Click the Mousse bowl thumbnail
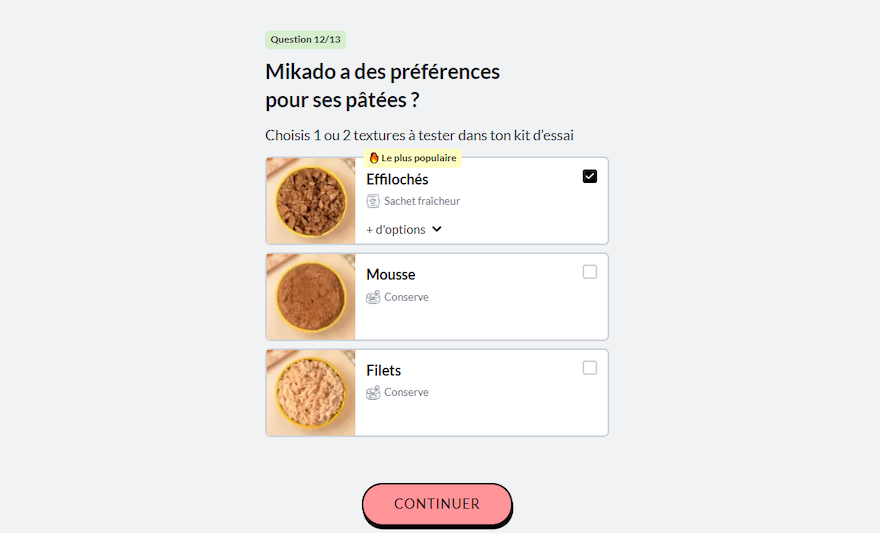Image resolution: width=880 pixels, height=533 pixels. coord(311,297)
